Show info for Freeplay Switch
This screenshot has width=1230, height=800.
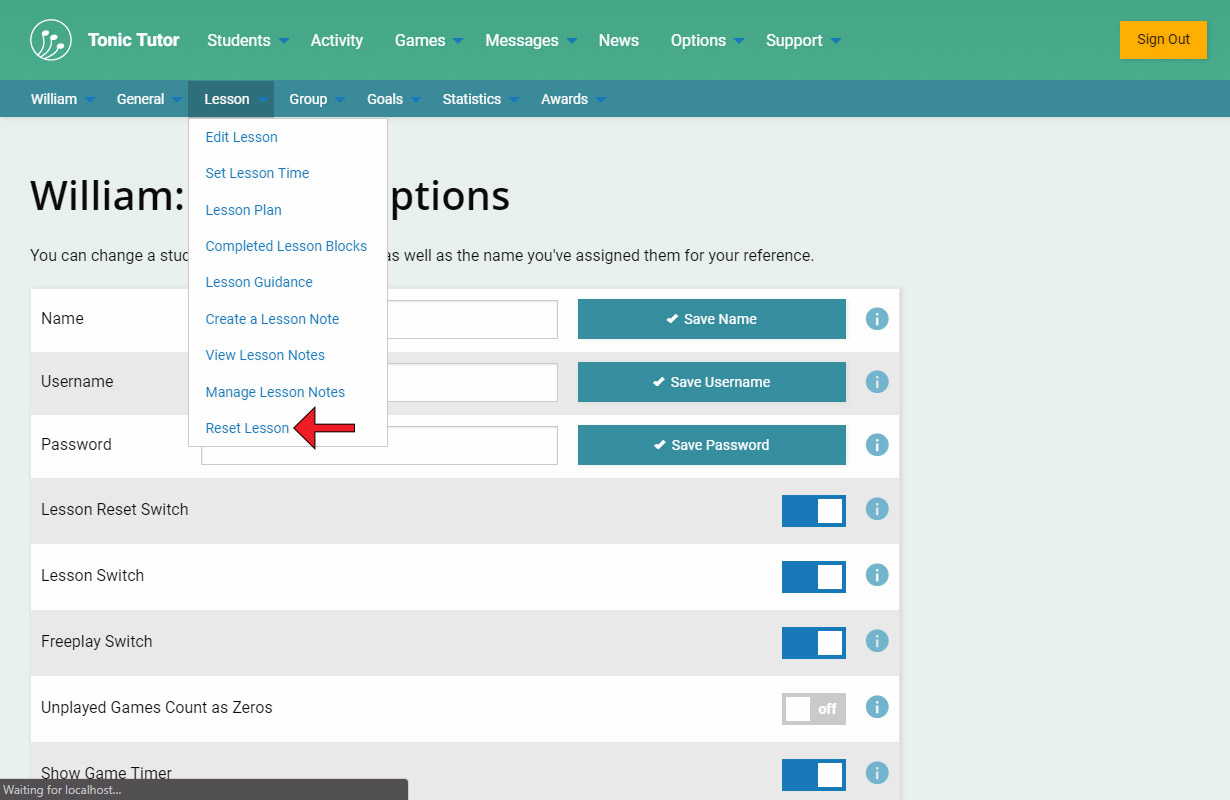[x=877, y=641]
